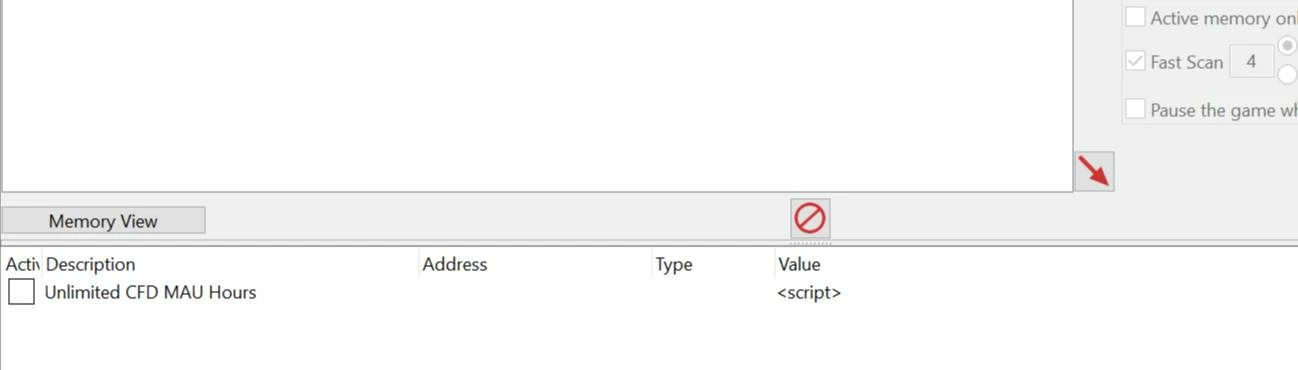
Task: Select the Unlimited CFD MAU Hours entry
Action: pos(150,292)
